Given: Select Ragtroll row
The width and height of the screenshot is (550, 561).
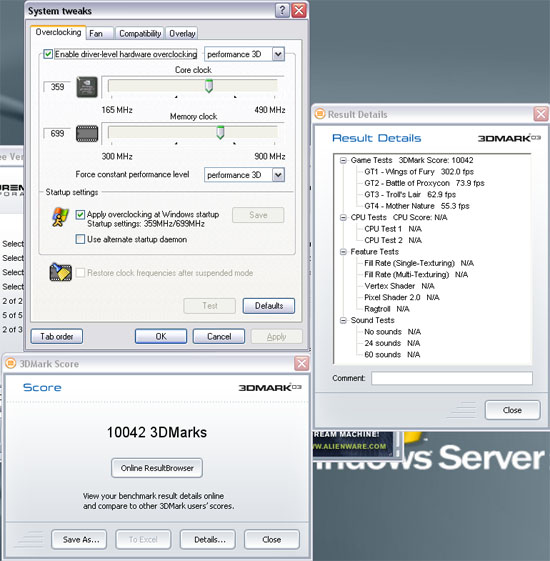Looking at the screenshot, I should (x=387, y=309).
